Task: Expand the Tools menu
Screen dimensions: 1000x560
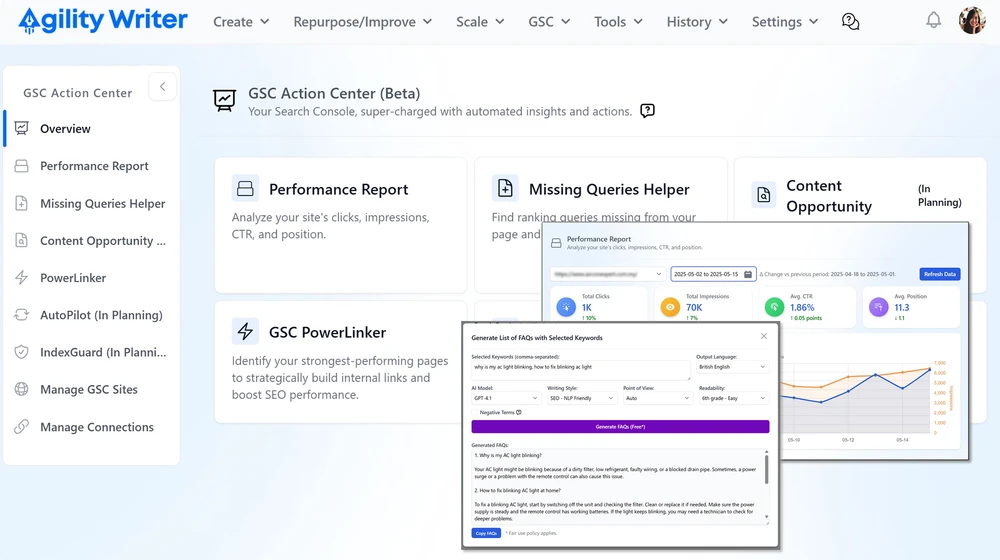Action: 618,22
